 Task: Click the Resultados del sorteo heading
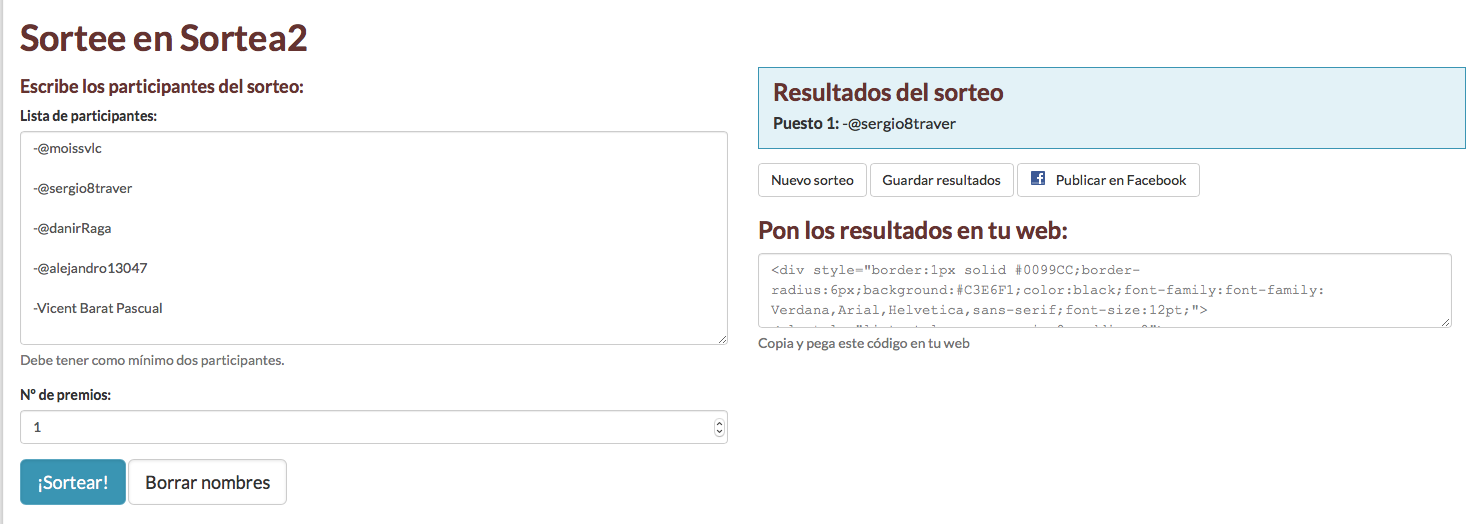[888, 93]
